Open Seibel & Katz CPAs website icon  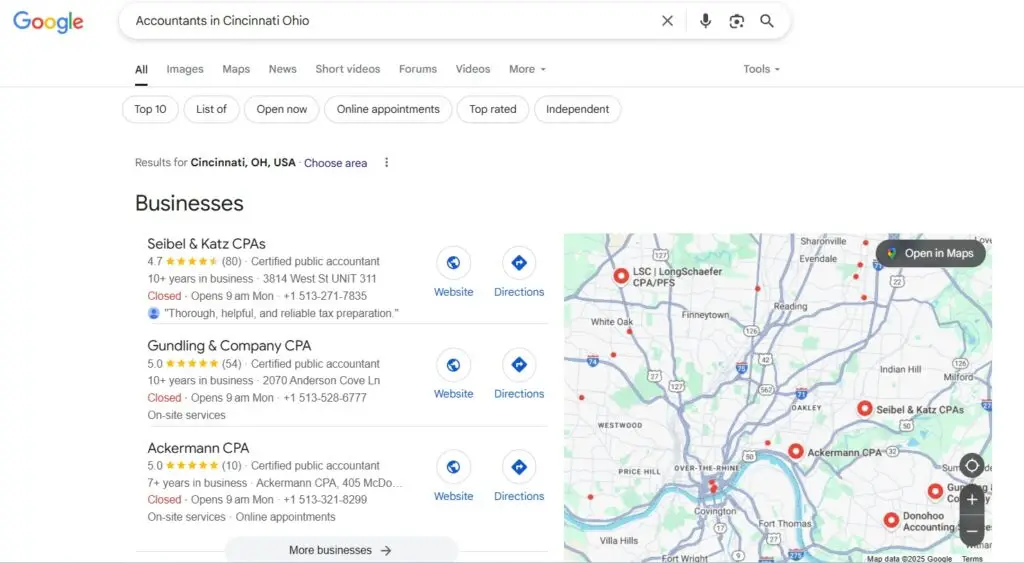tap(453, 263)
